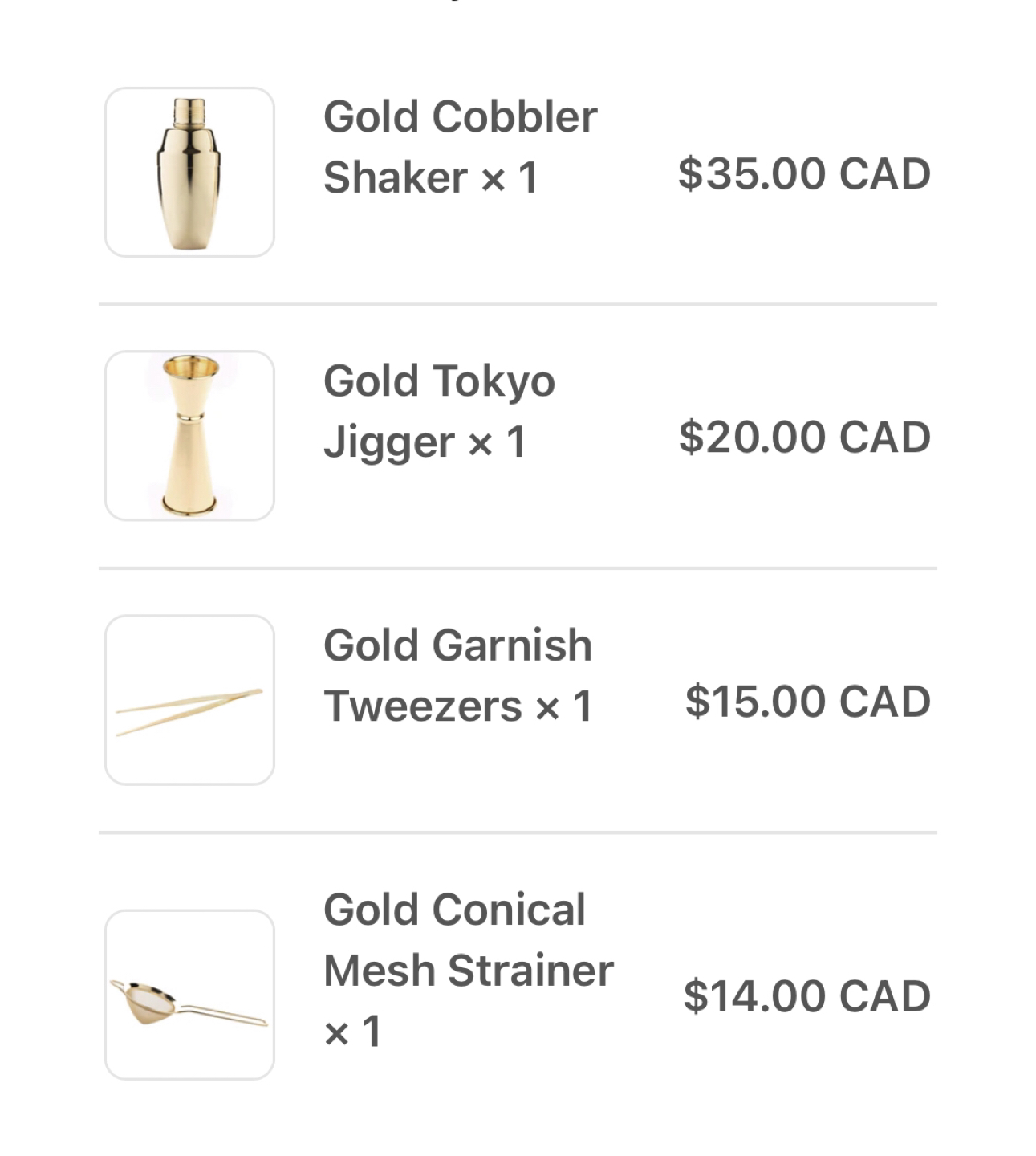Click the divider line below the Cobbler Shaker row
The width and height of the screenshot is (1036, 1156).
pos(518,304)
